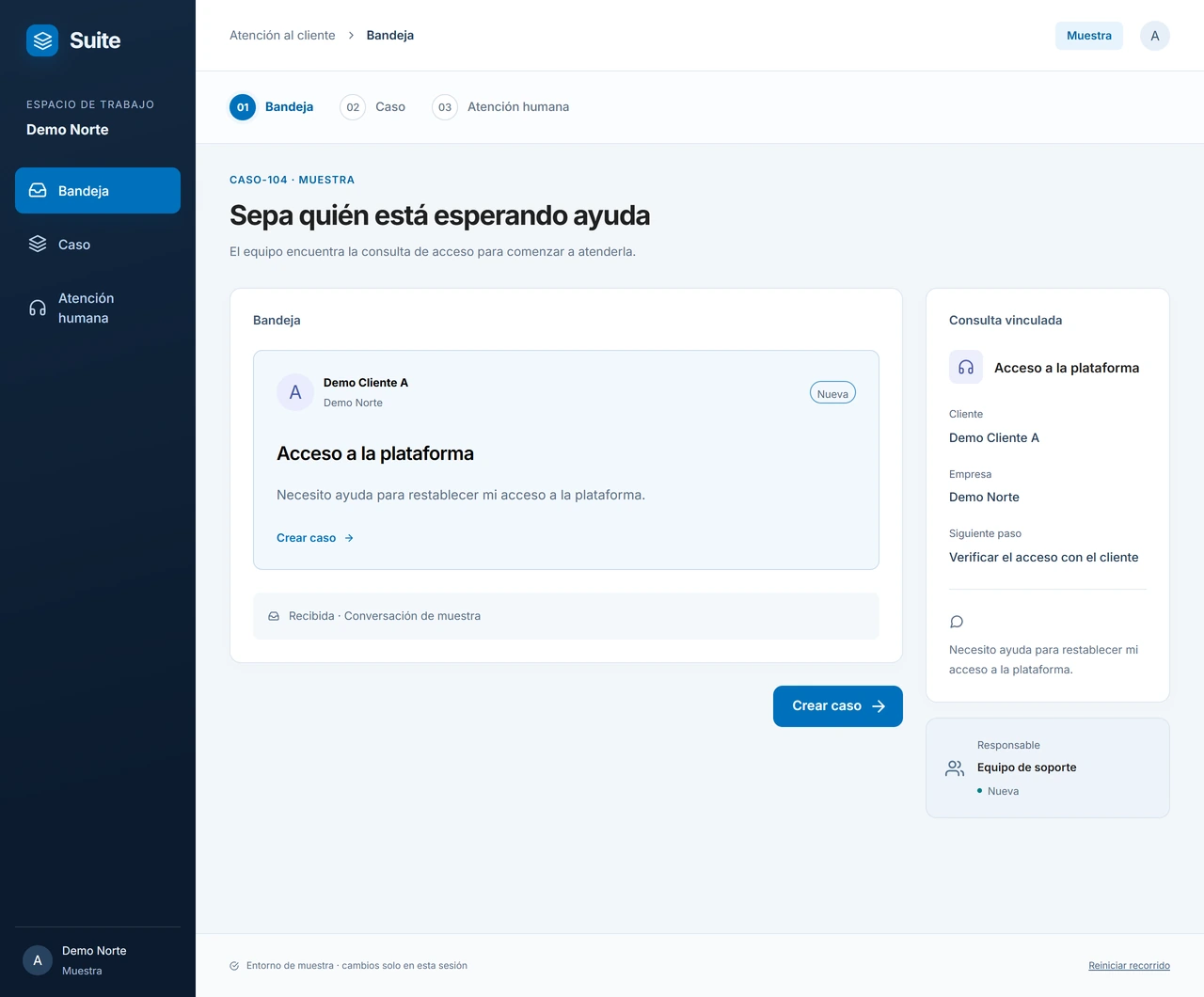Click the Reiniciar recorrido link
Viewport: 1204px width, 997px height.
[x=1129, y=966]
